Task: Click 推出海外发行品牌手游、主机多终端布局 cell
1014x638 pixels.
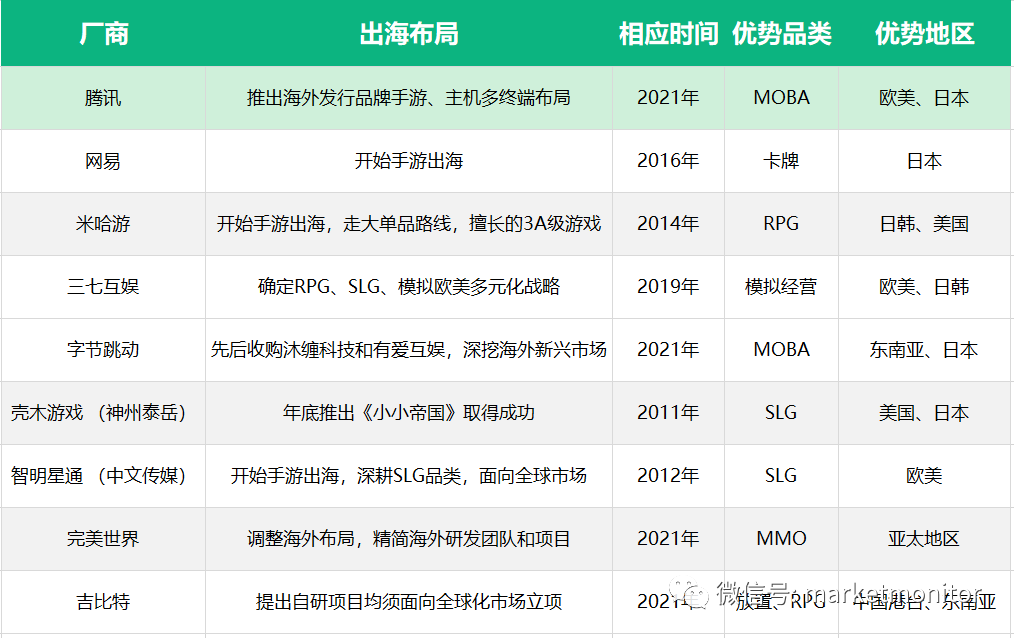Action: click(409, 98)
